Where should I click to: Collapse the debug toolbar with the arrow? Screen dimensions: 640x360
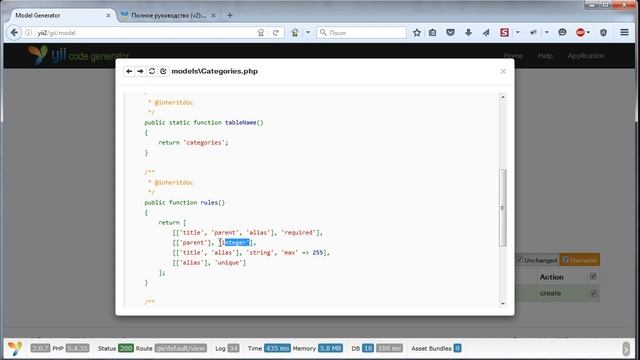[626, 349]
